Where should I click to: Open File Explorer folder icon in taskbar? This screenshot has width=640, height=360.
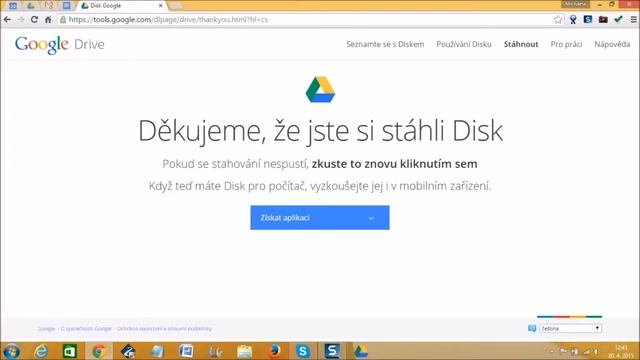(244, 351)
